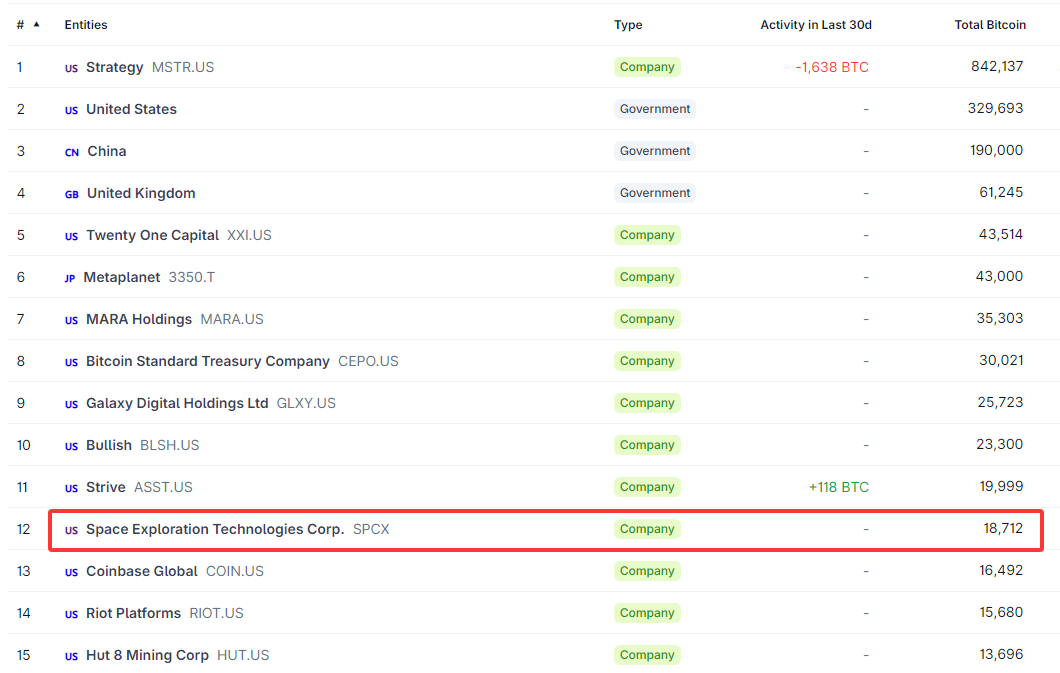Click the US code beside Coinbase Global
The image size is (1060, 673).
point(71,572)
